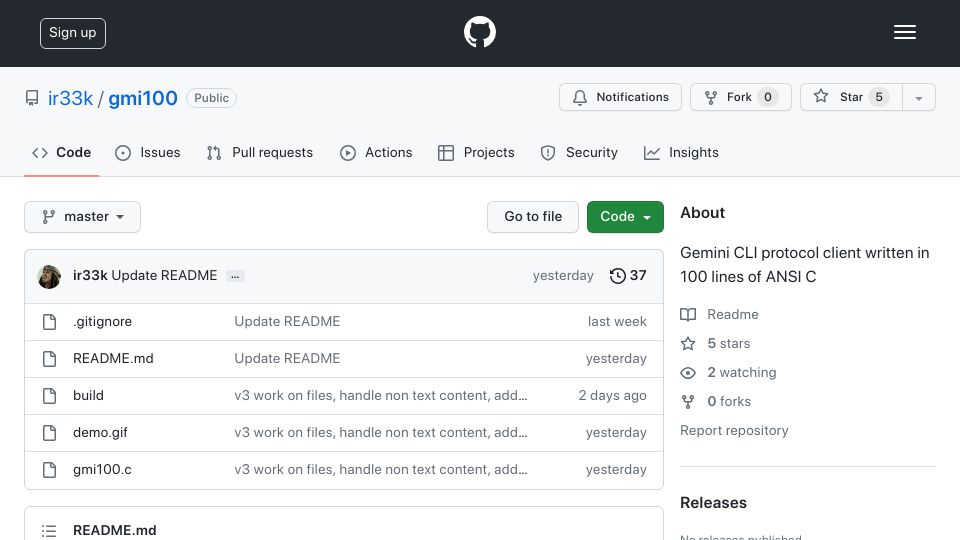
Task: Click the Notifications bell button
Action: 620,97
